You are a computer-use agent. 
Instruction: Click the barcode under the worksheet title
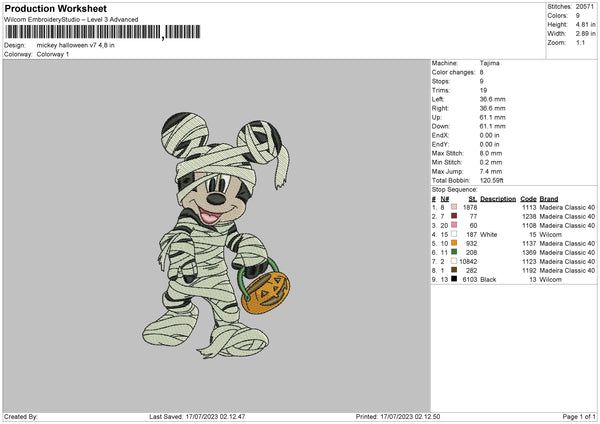pos(103,32)
